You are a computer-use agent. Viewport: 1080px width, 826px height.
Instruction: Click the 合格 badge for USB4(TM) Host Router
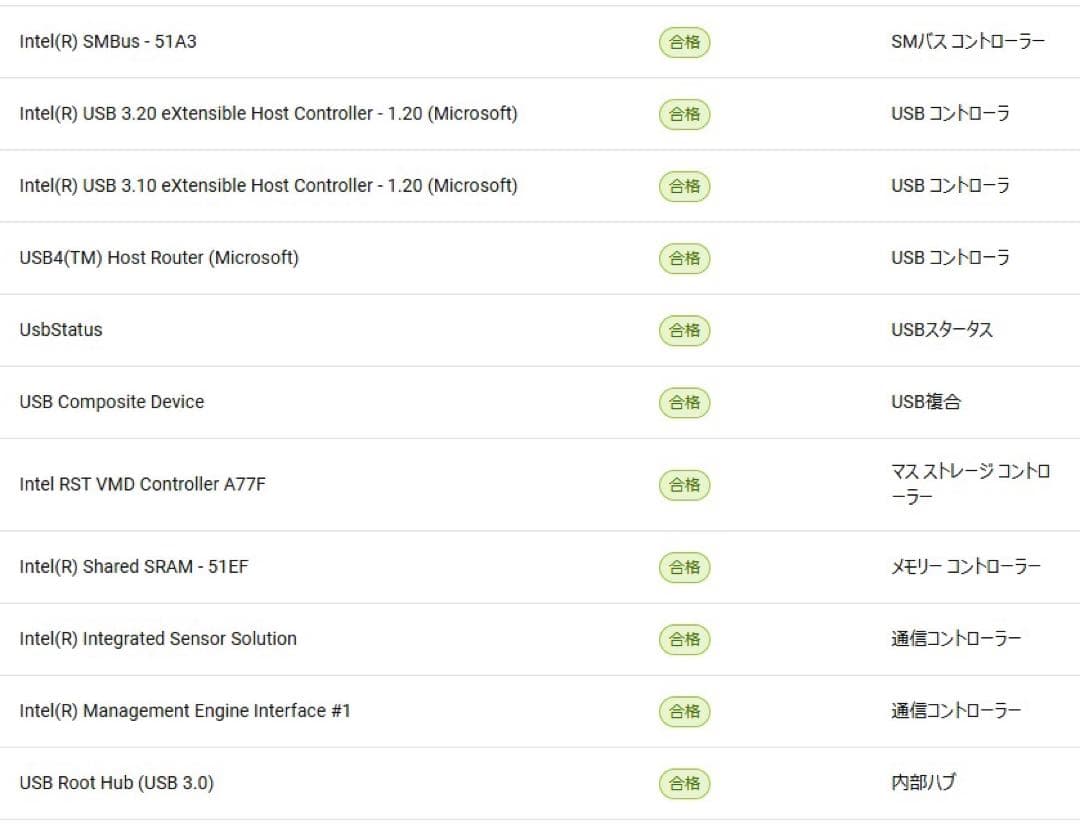[683, 258]
